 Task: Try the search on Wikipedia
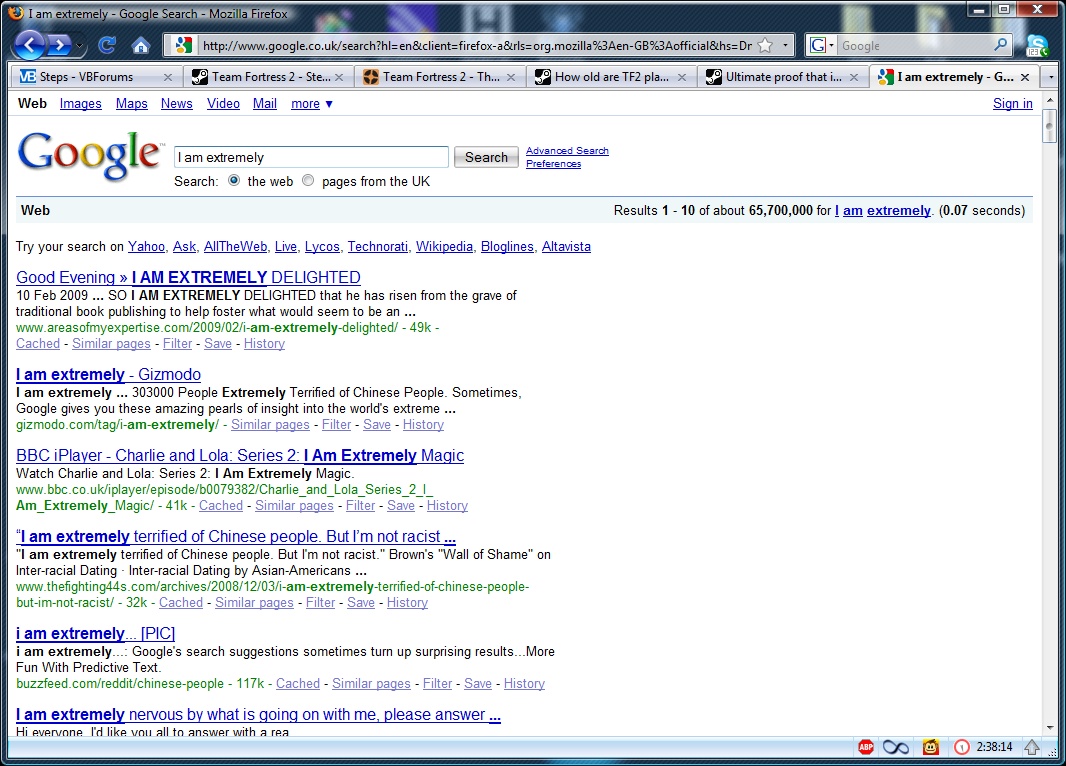[x=444, y=246]
